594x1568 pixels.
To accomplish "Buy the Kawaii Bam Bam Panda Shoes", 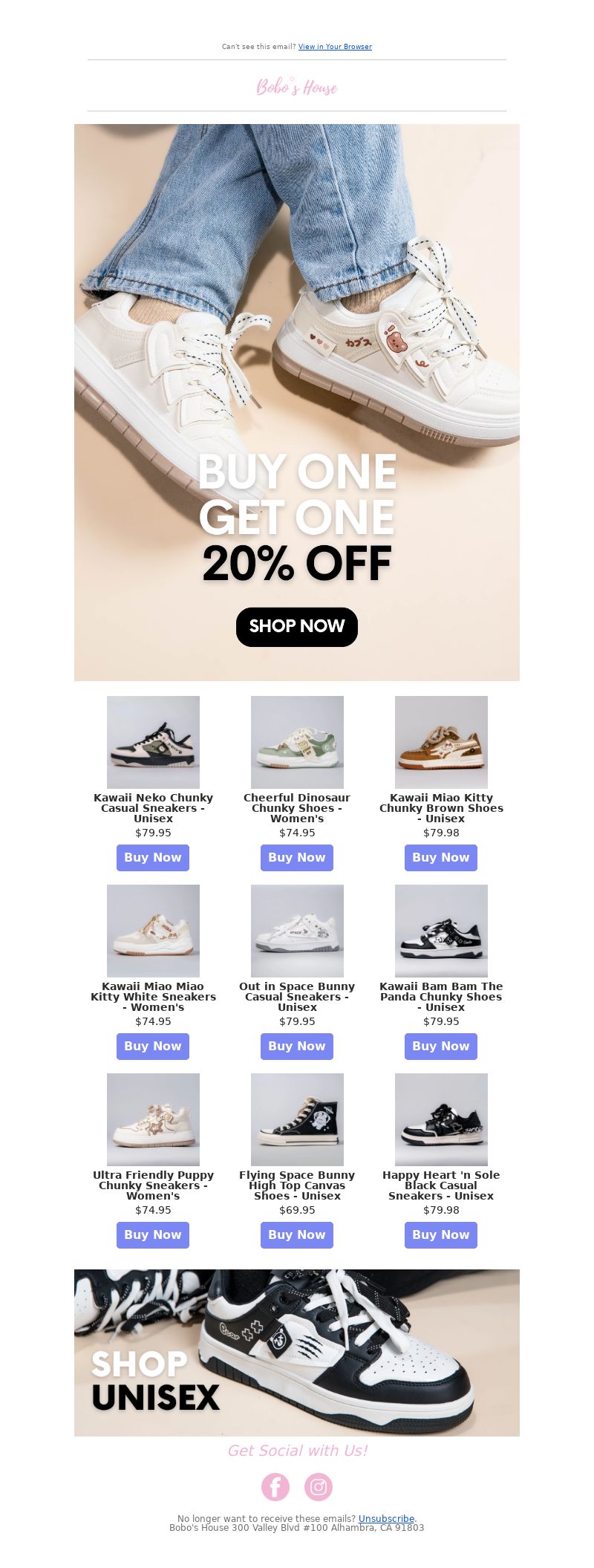I will (441, 1046).
